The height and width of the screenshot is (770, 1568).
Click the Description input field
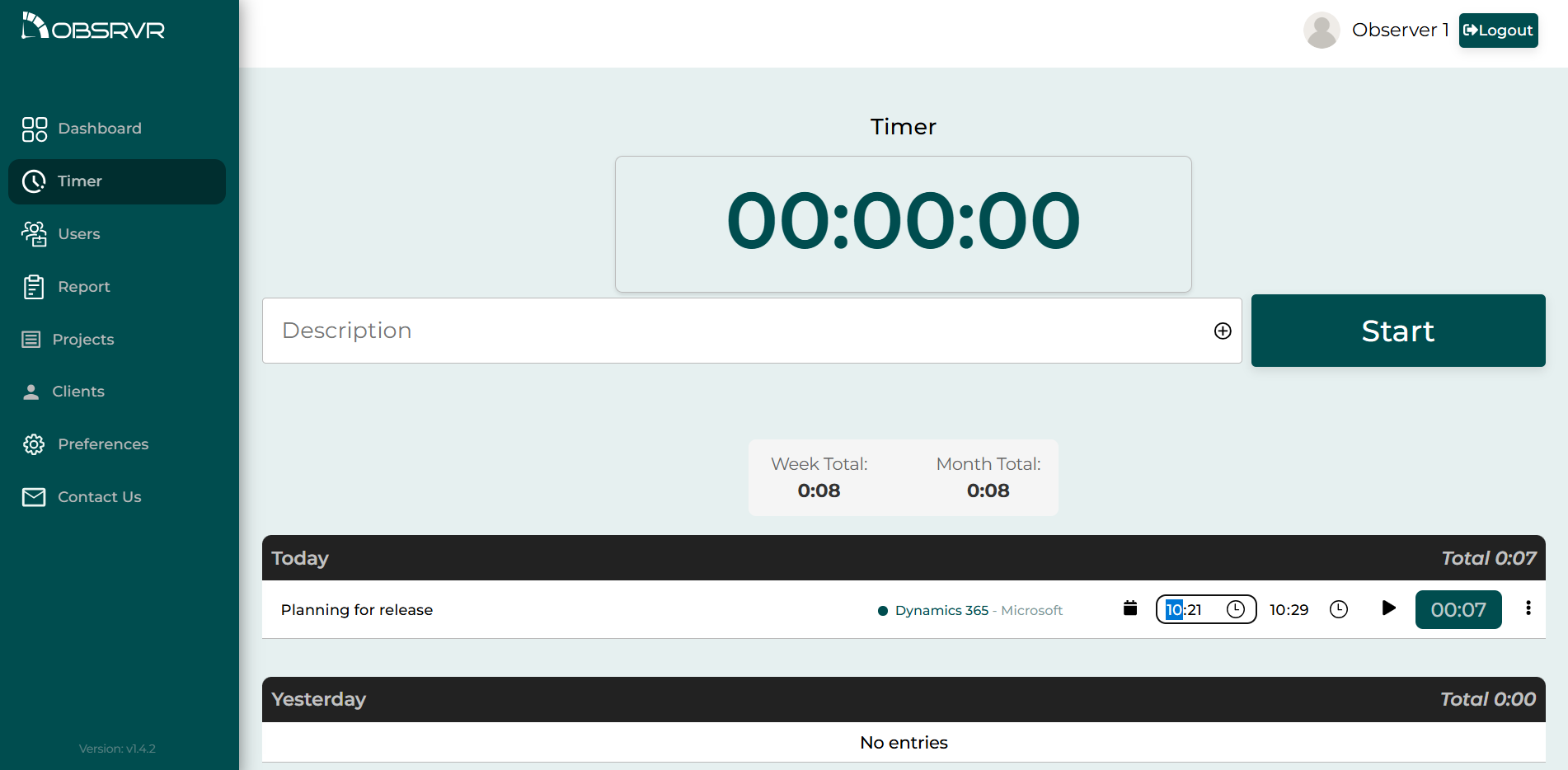[734, 331]
